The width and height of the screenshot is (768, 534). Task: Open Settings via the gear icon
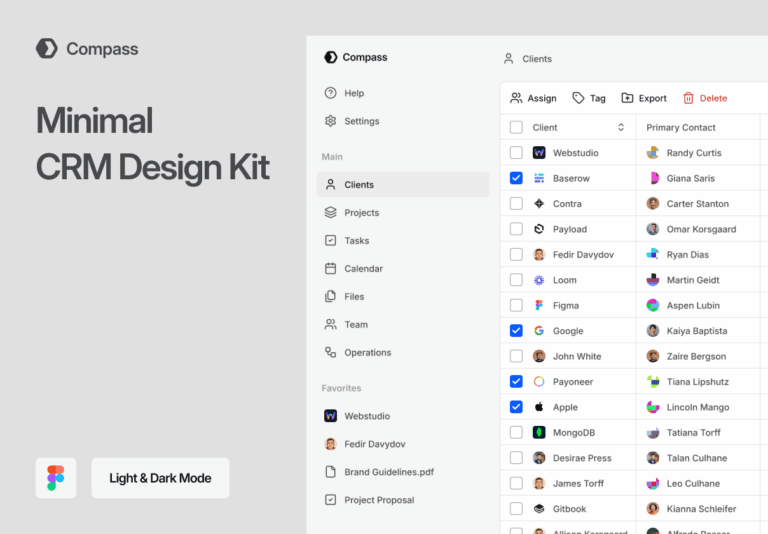click(x=331, y=121)
